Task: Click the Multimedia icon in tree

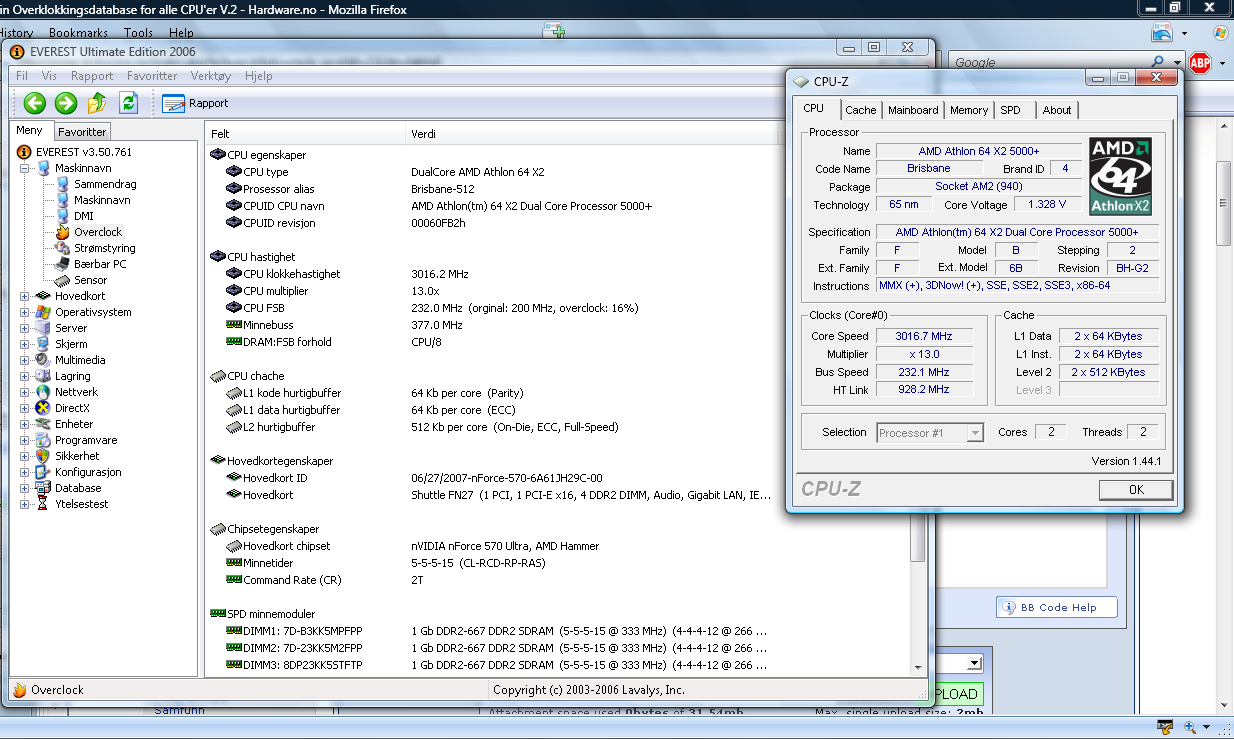Action: (x=44, y=360)
